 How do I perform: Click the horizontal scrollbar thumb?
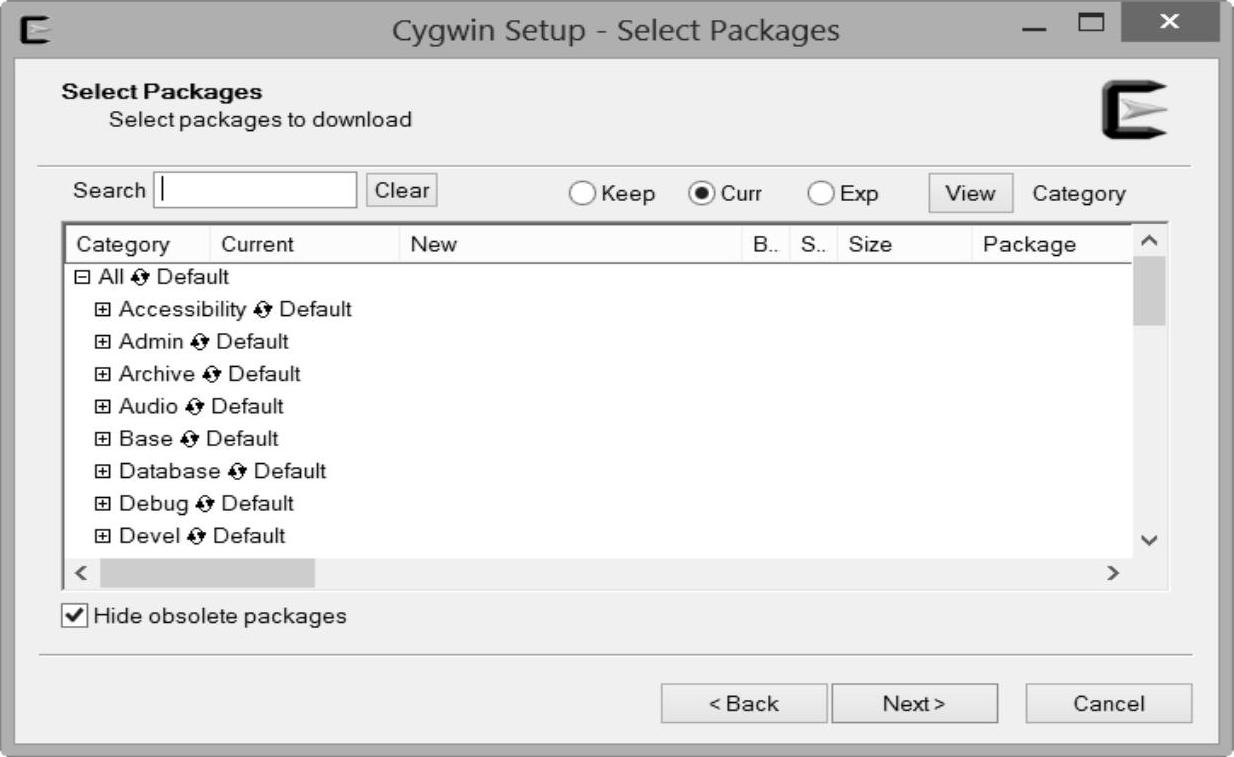(207, 573)
